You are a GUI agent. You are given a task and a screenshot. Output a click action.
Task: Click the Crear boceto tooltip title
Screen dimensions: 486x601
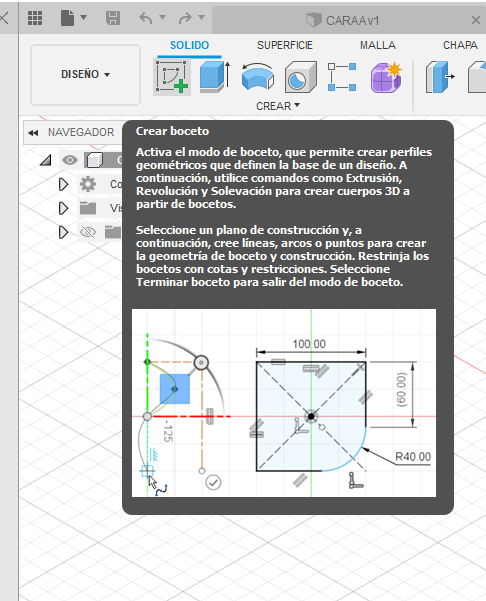tap(172, 131)
